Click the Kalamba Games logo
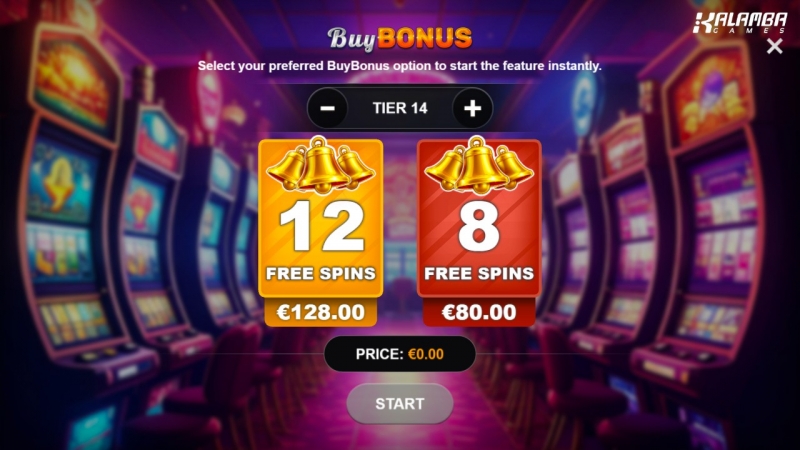 [x=740, y=23]
